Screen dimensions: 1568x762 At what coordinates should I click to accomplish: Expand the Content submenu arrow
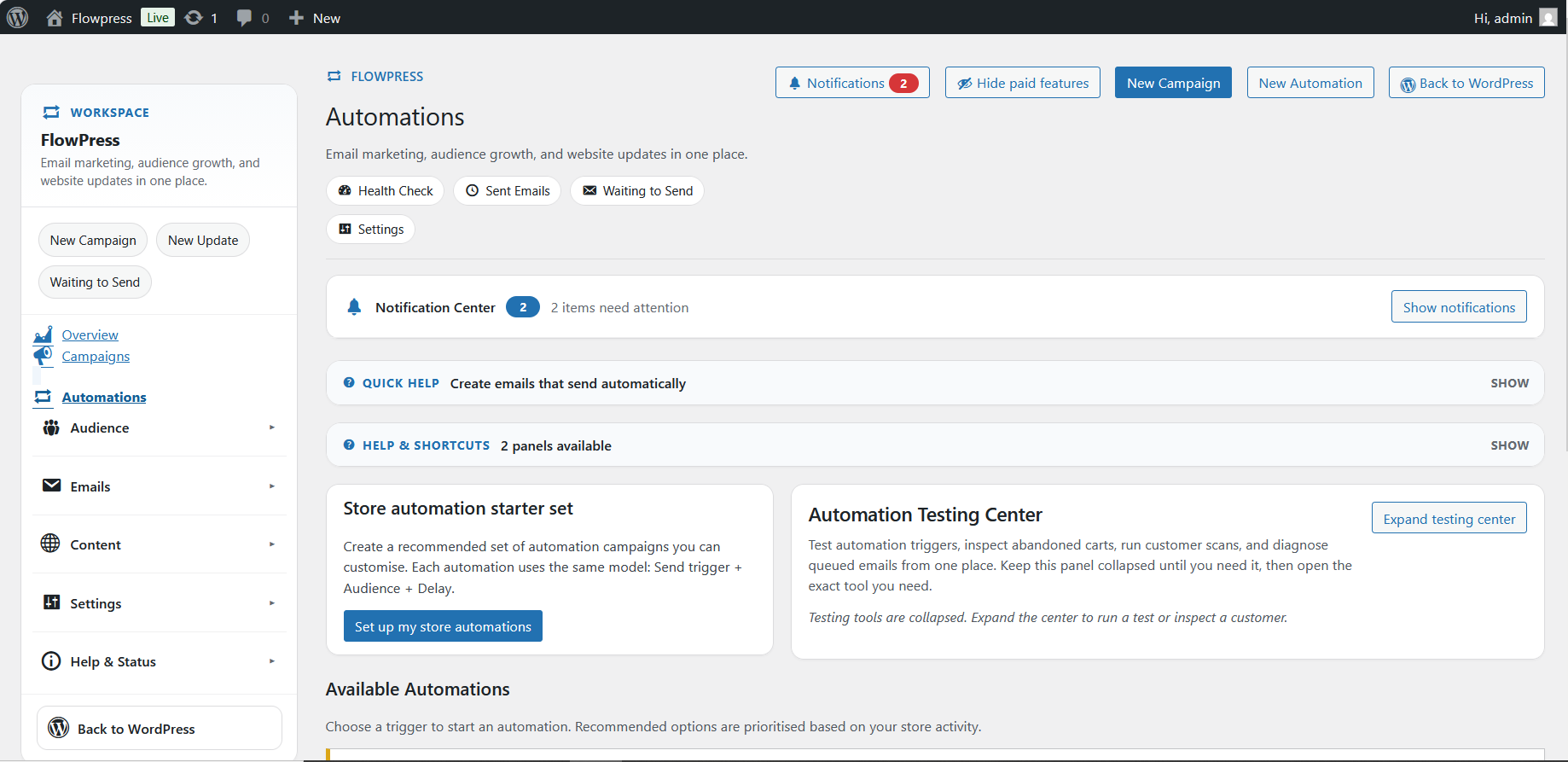point(272,544)
